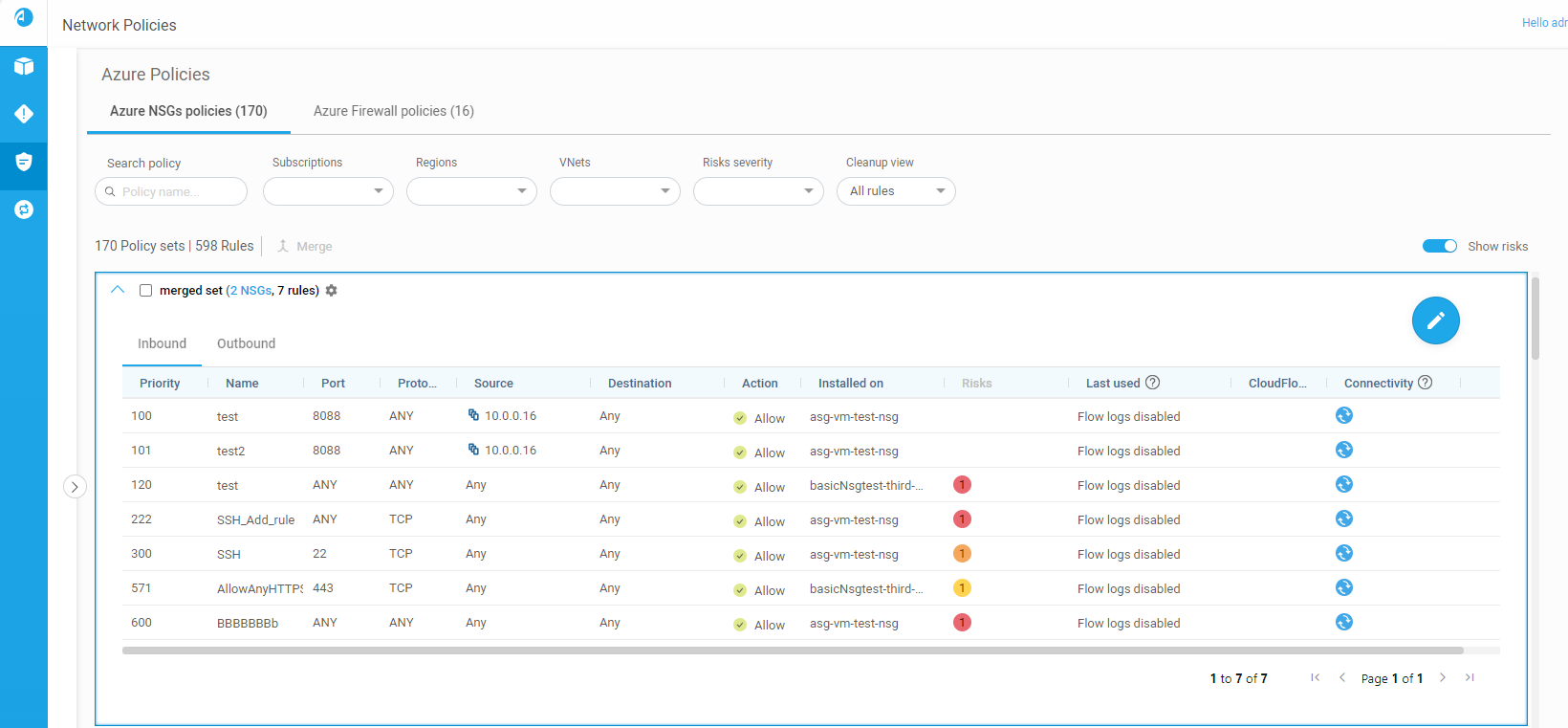Click the search magnifier icon in policy field
1568x728 pixels.
pyautogui.click(x=110, y=191)
